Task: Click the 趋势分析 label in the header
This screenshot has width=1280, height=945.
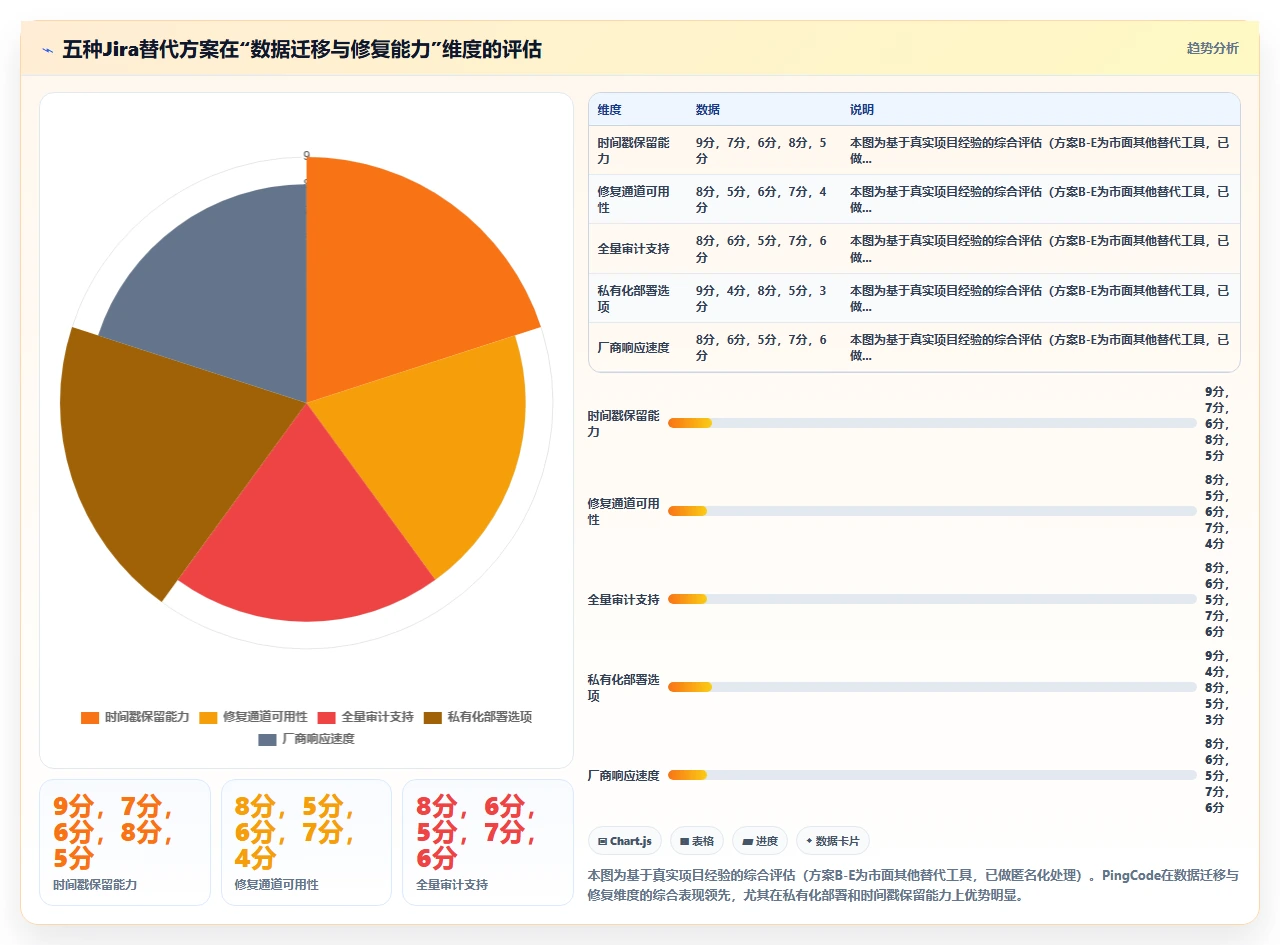Action: click(1212, 48)
